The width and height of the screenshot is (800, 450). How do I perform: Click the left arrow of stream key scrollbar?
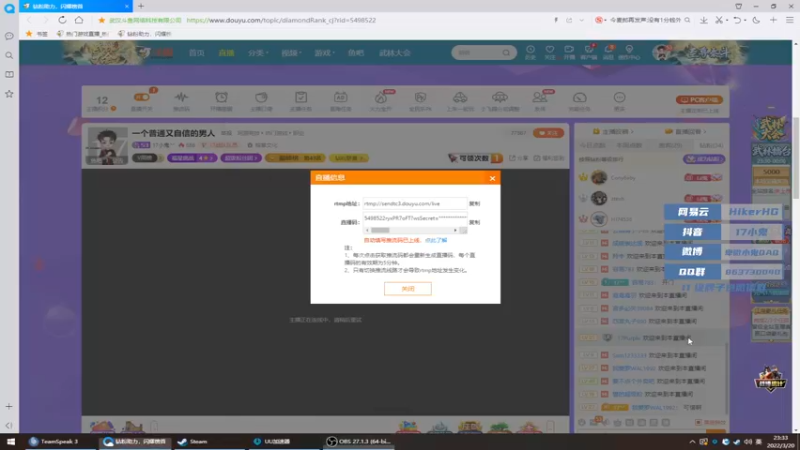pyautogui.click(x=367, y=231)
